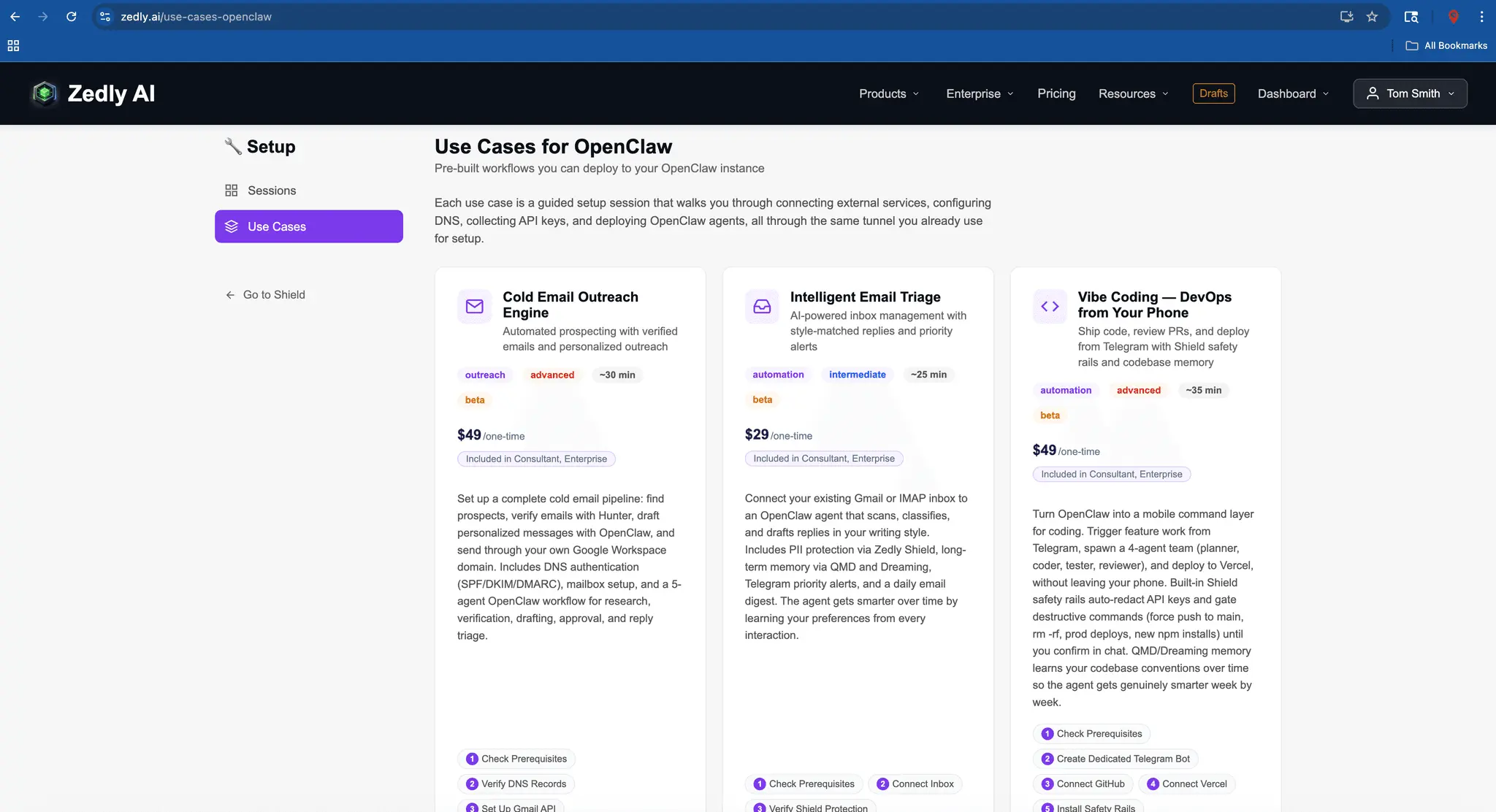Open the Cold Email Outreach Engine title
Viewport: 1496px width, 812px height.
point(570,304)
